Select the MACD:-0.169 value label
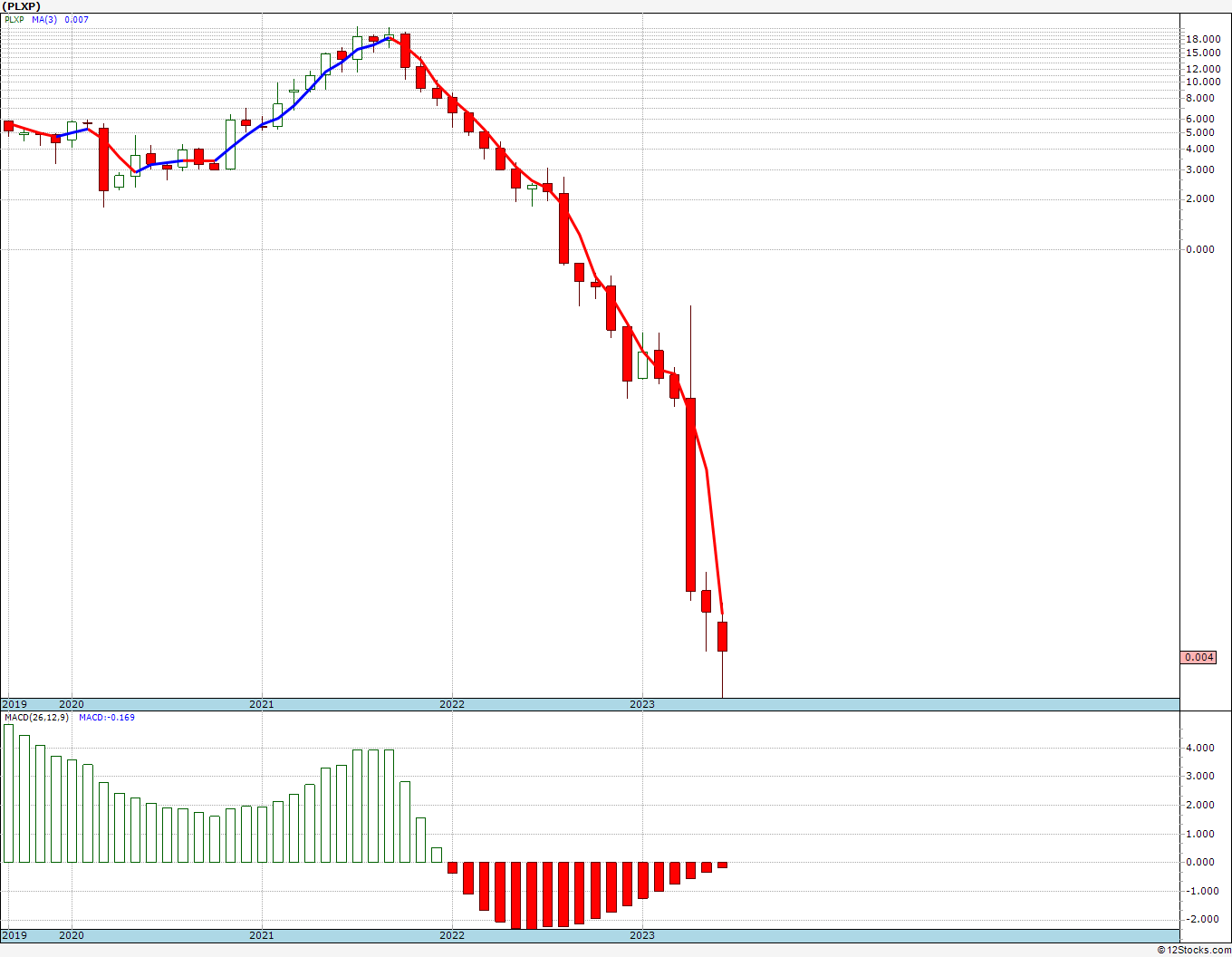This screenshot has height=957, width=1232. [x=107, y=718]
